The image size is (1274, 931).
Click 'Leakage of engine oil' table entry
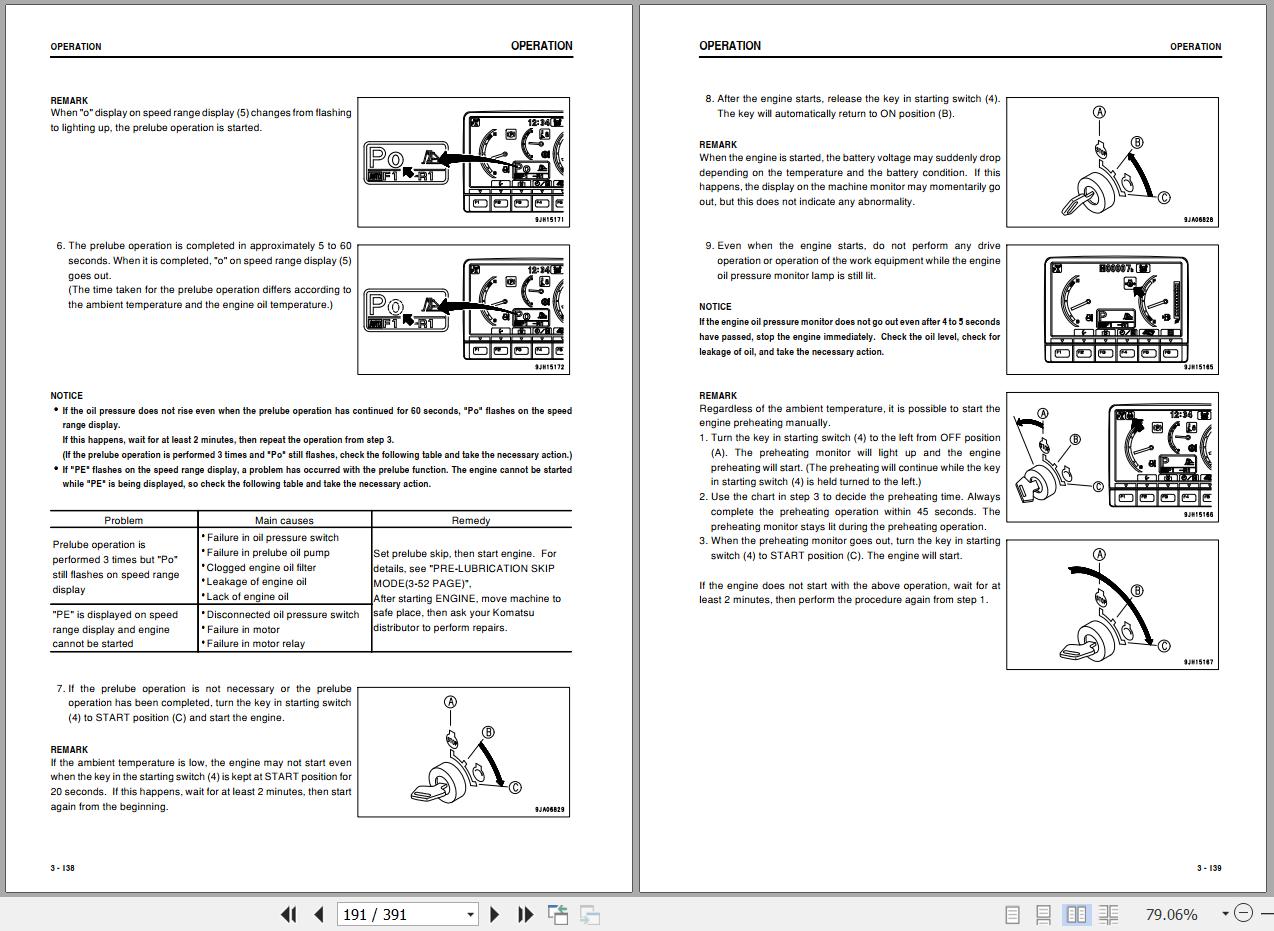point(255,581)
